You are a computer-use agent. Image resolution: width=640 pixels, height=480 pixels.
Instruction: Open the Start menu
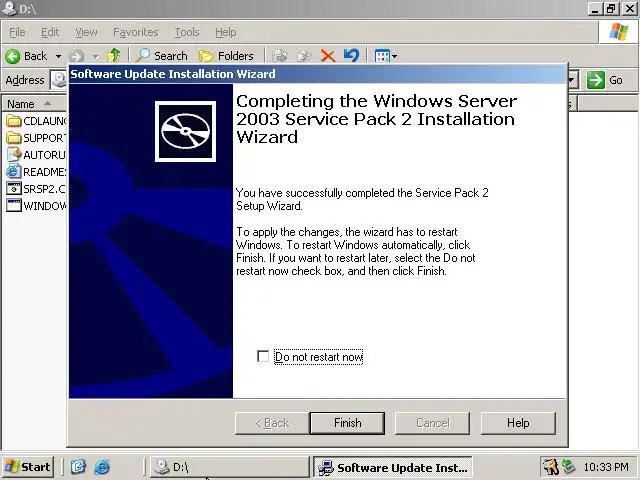[28, 467]
